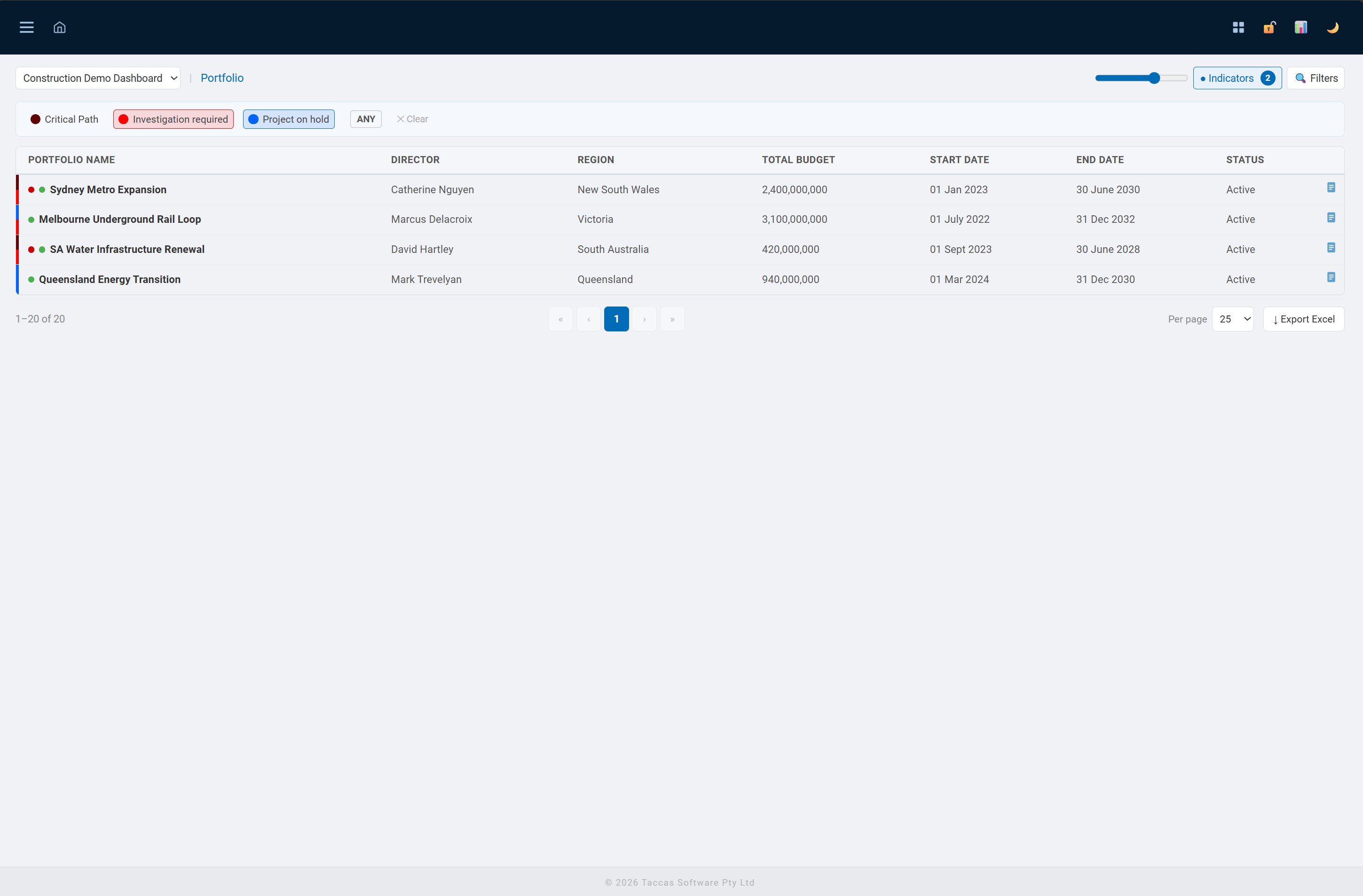This screenshot has width=1363, height=896.
Task: Click red indicator dot on SA Water Infrastructure Renewal
Action: click(x=31, y=250)
